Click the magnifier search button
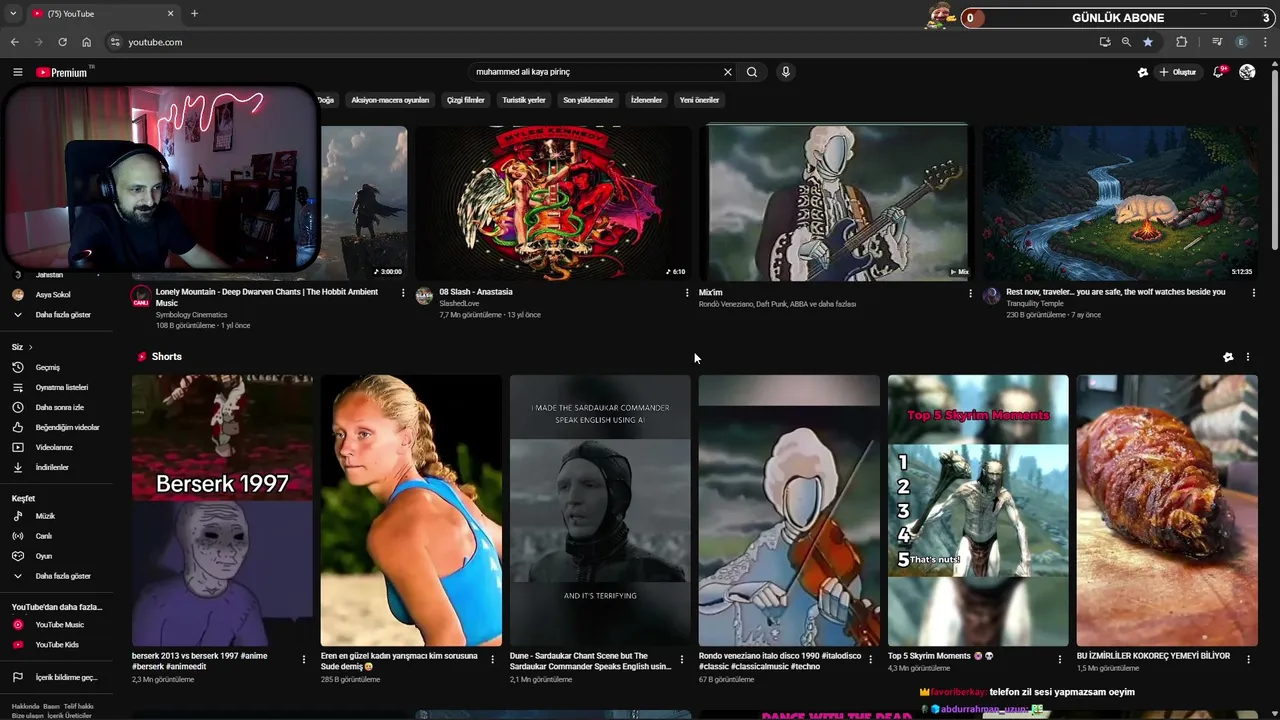 pyautogui.click(x=752, y=72)
